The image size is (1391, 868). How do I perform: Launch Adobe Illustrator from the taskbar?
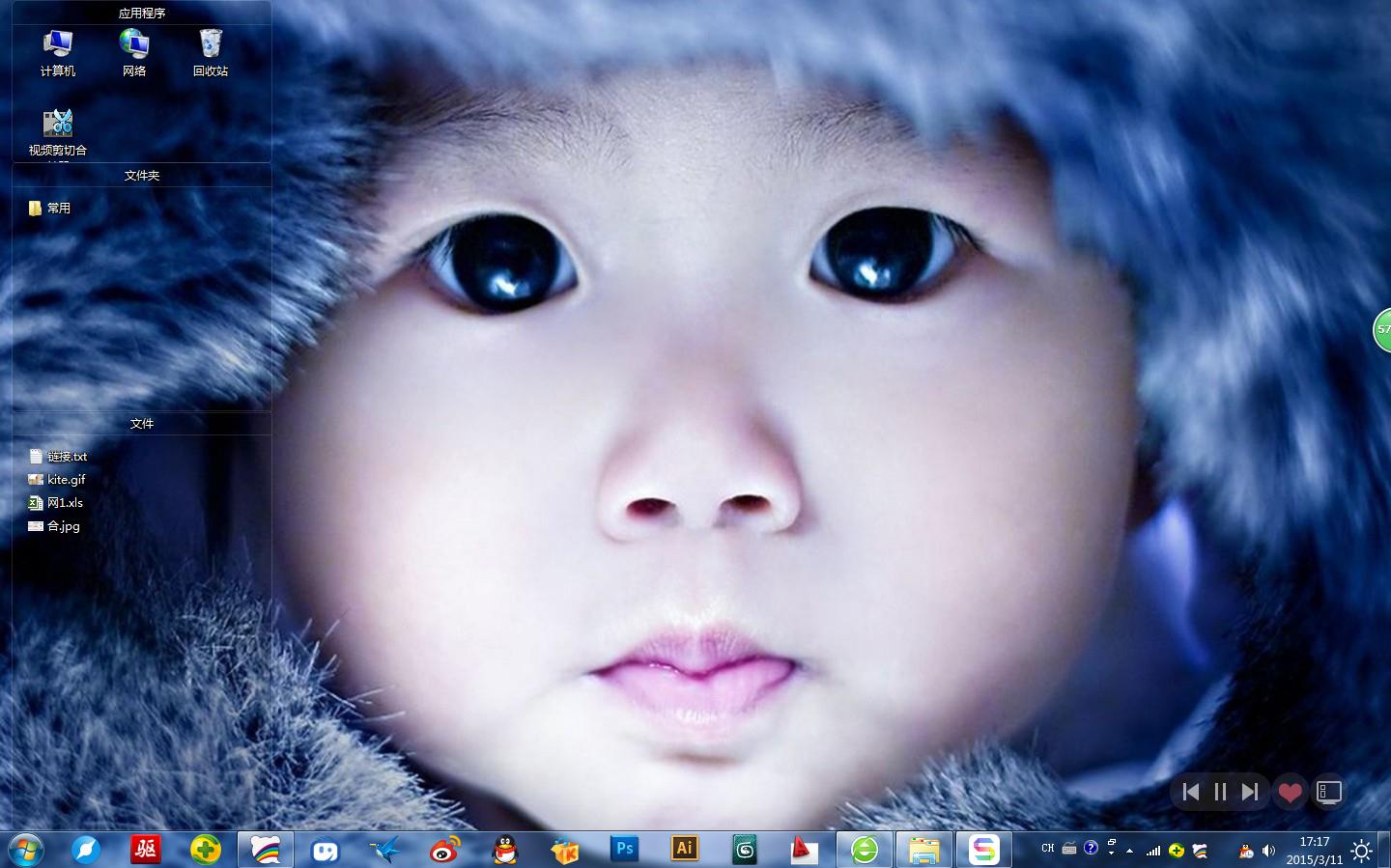pyautogui.click(x=685, y=849)
